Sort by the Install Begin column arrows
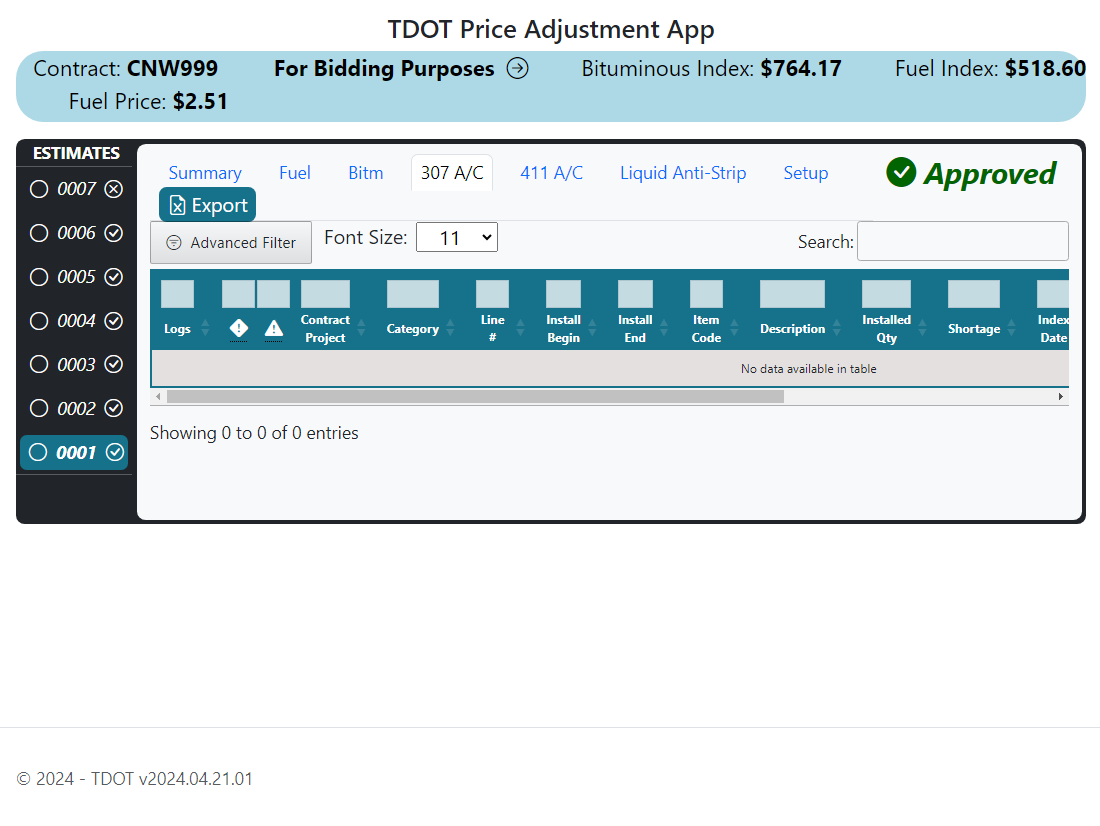This screenshot has width=1100, height=826. click(592, 328)
